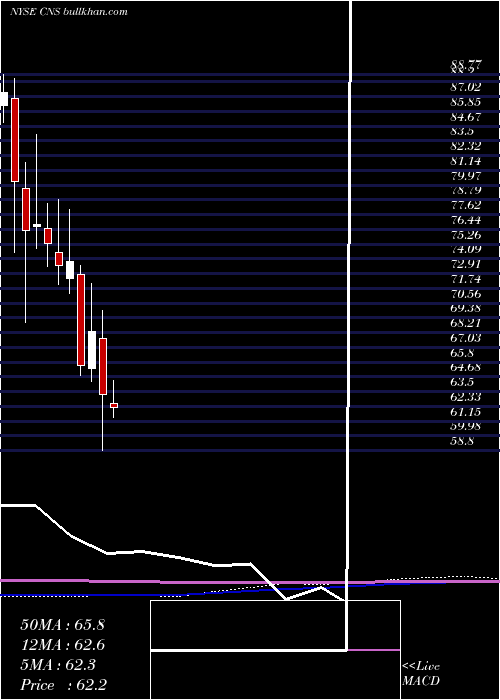Click the 76.44 price axis label
The image size is (500, 700).
click(x=466, y=220)
